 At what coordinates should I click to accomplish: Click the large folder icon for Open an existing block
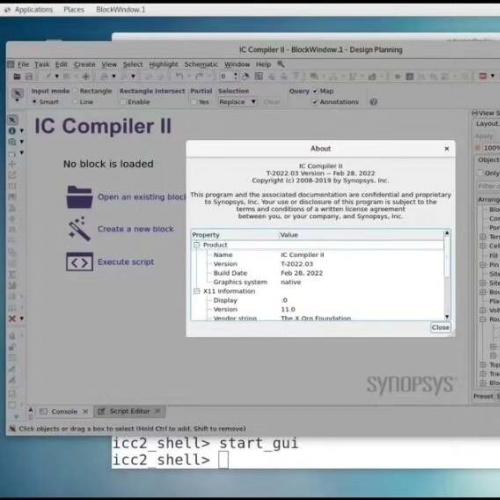pyautogui.click(x=79, y=197)
